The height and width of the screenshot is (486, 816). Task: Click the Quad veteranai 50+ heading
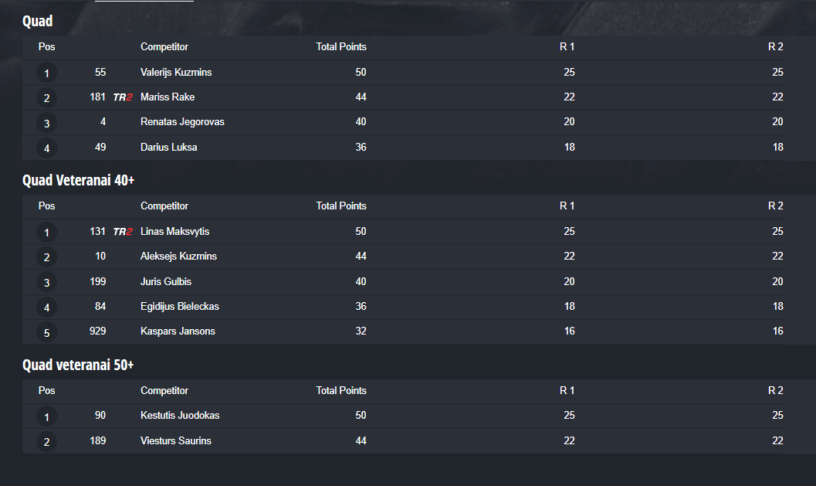tap(78, 365)
